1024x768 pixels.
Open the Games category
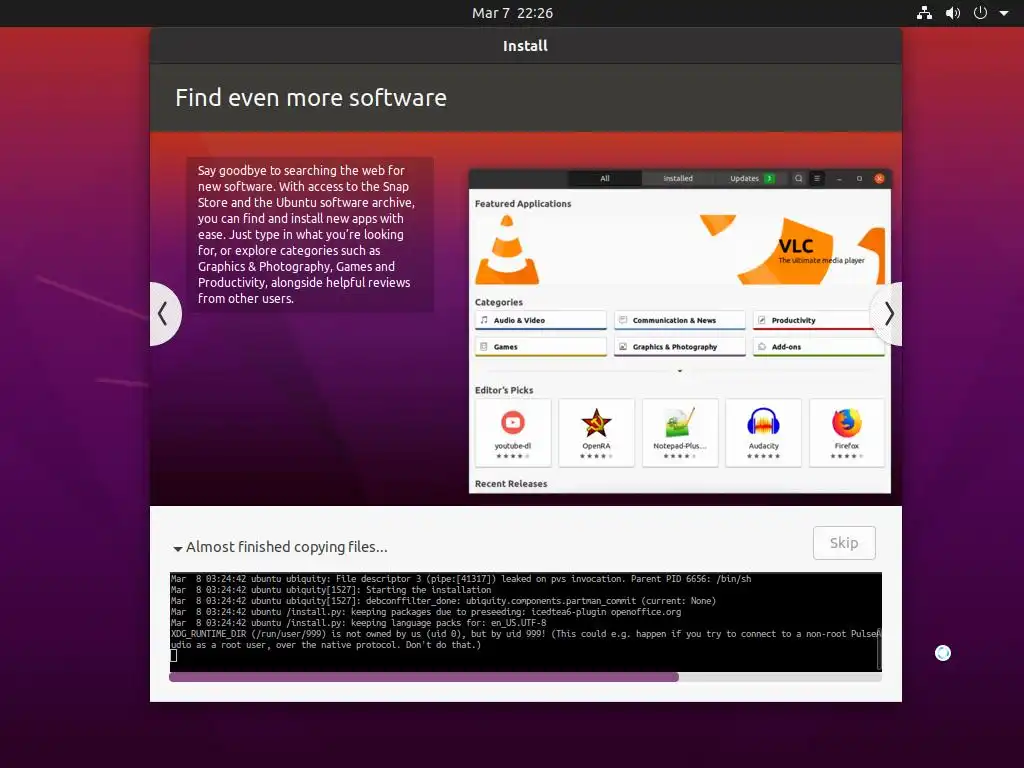tap(541, 347)
